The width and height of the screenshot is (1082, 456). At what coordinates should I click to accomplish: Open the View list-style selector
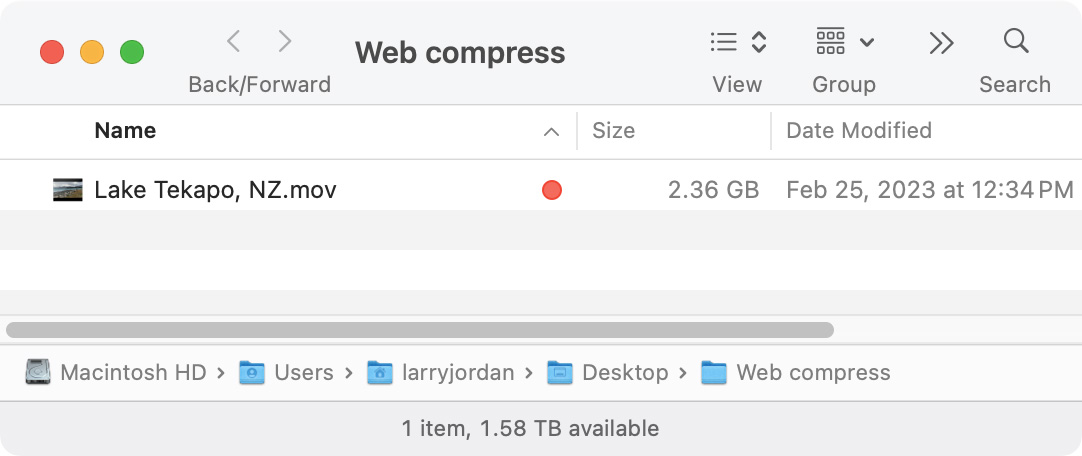(x=738, y=42)
